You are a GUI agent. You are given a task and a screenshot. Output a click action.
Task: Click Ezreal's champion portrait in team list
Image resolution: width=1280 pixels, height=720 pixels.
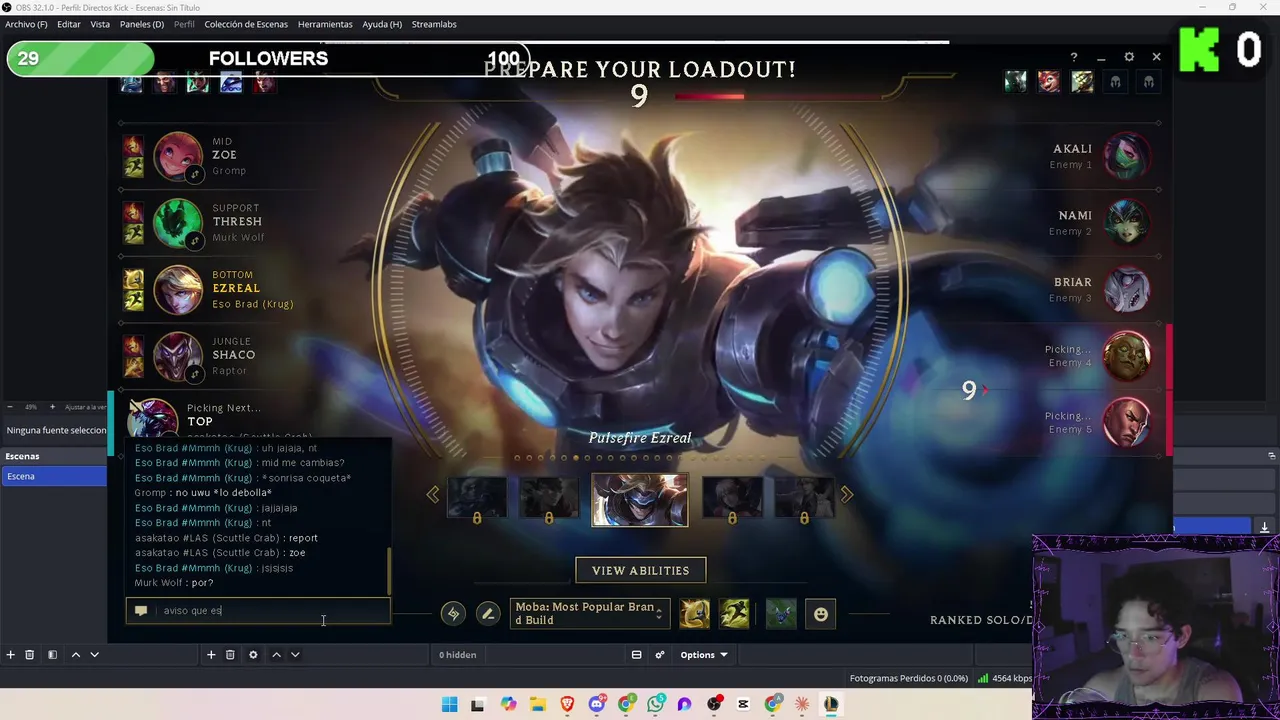(x=178, y=289)
